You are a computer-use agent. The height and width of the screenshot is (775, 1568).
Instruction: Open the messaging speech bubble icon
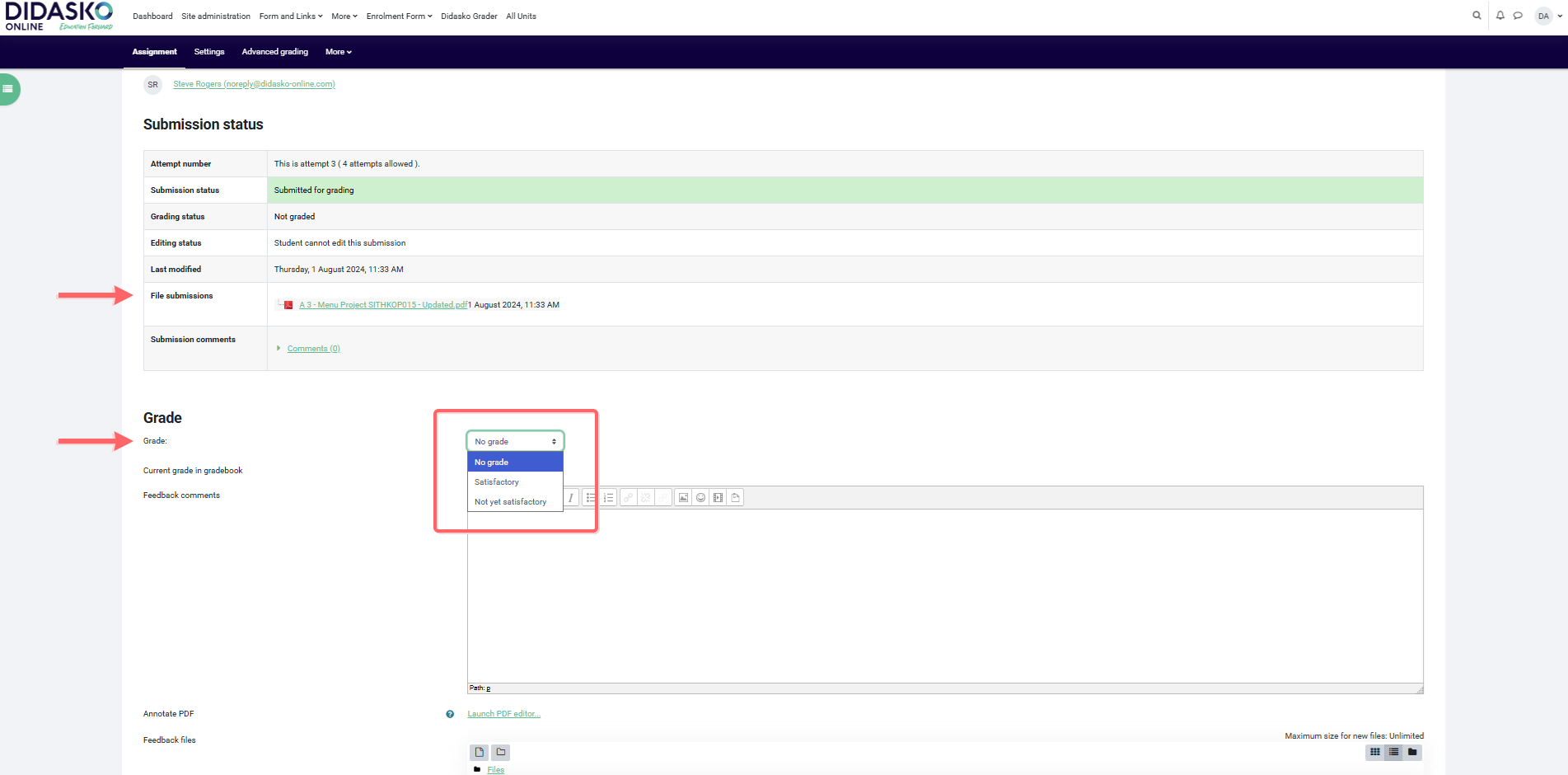[1518, 16]
